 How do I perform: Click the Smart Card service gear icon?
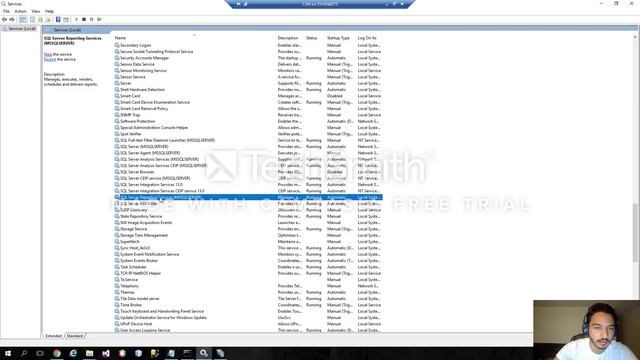click(117, 96)
